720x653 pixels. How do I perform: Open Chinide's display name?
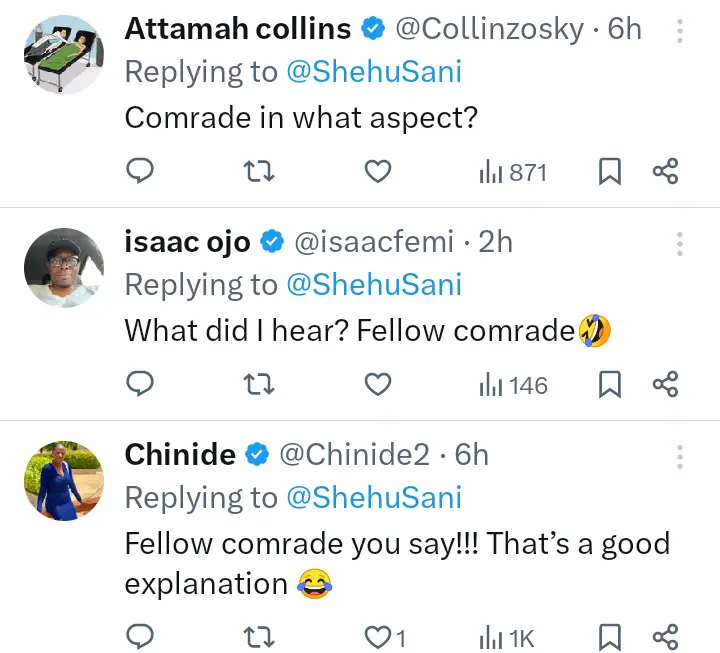click(x=180, y=455)
